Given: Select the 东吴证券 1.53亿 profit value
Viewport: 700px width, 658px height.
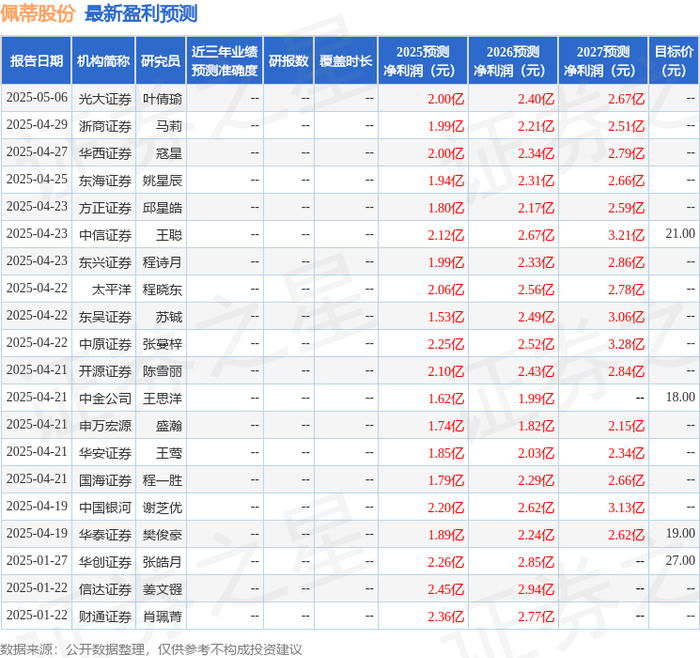Looking at the screenshot, I should click(446, 317).
